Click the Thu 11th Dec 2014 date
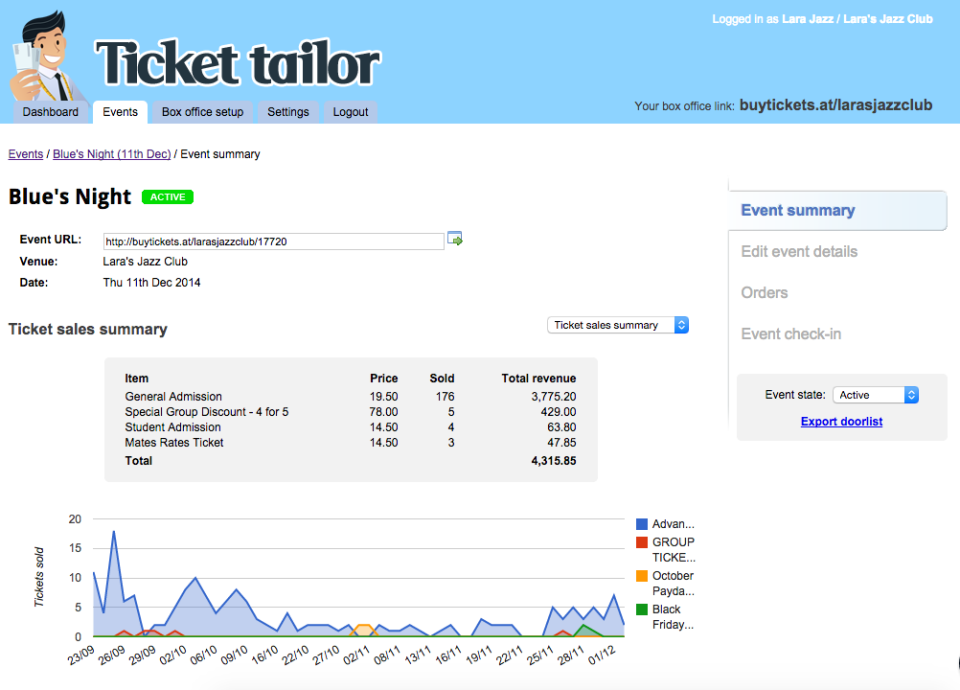This screenshot has height=690, width=960. pyautogui.click(x=152, y=283)
